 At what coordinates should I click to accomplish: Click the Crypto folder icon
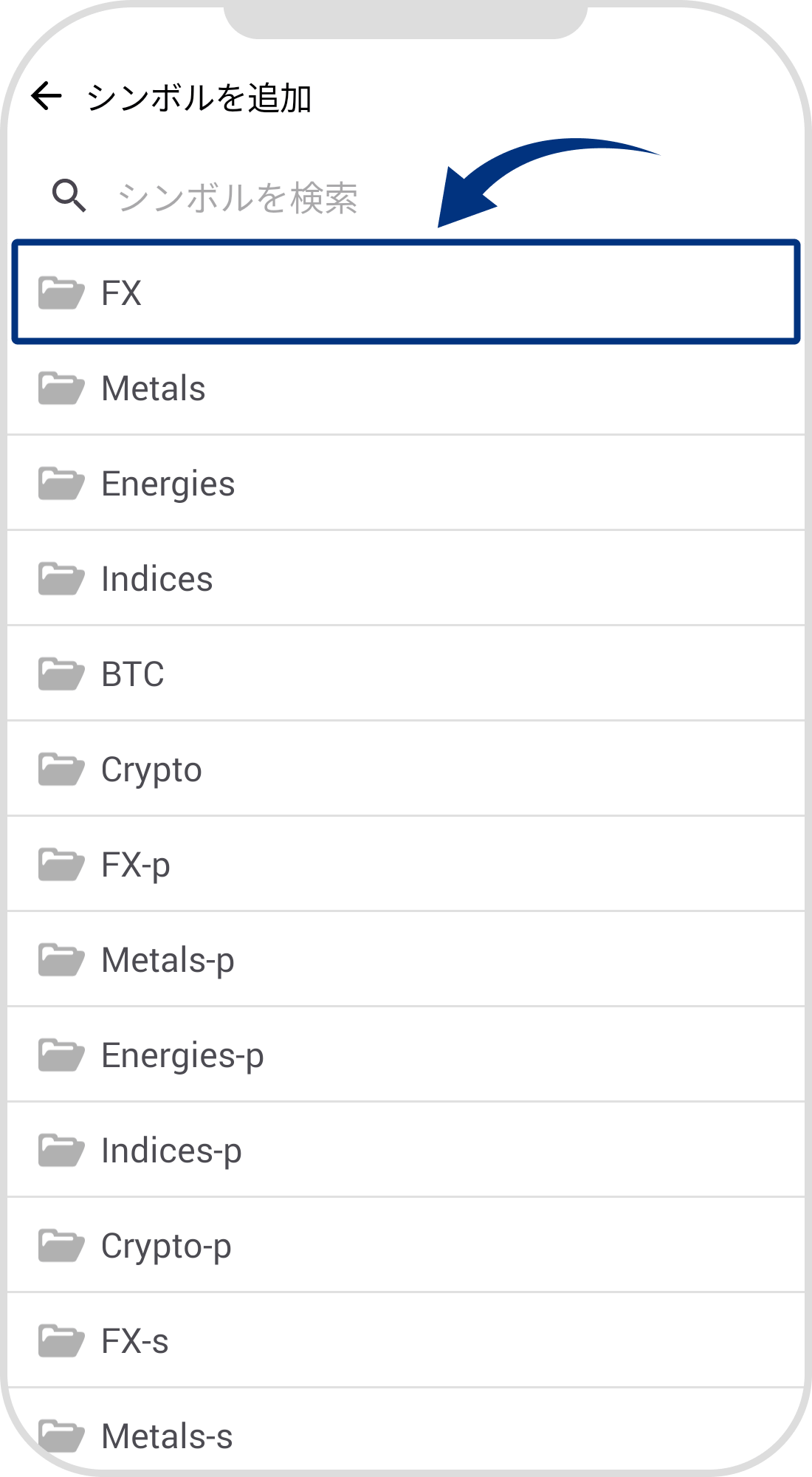tap(61, 769)
